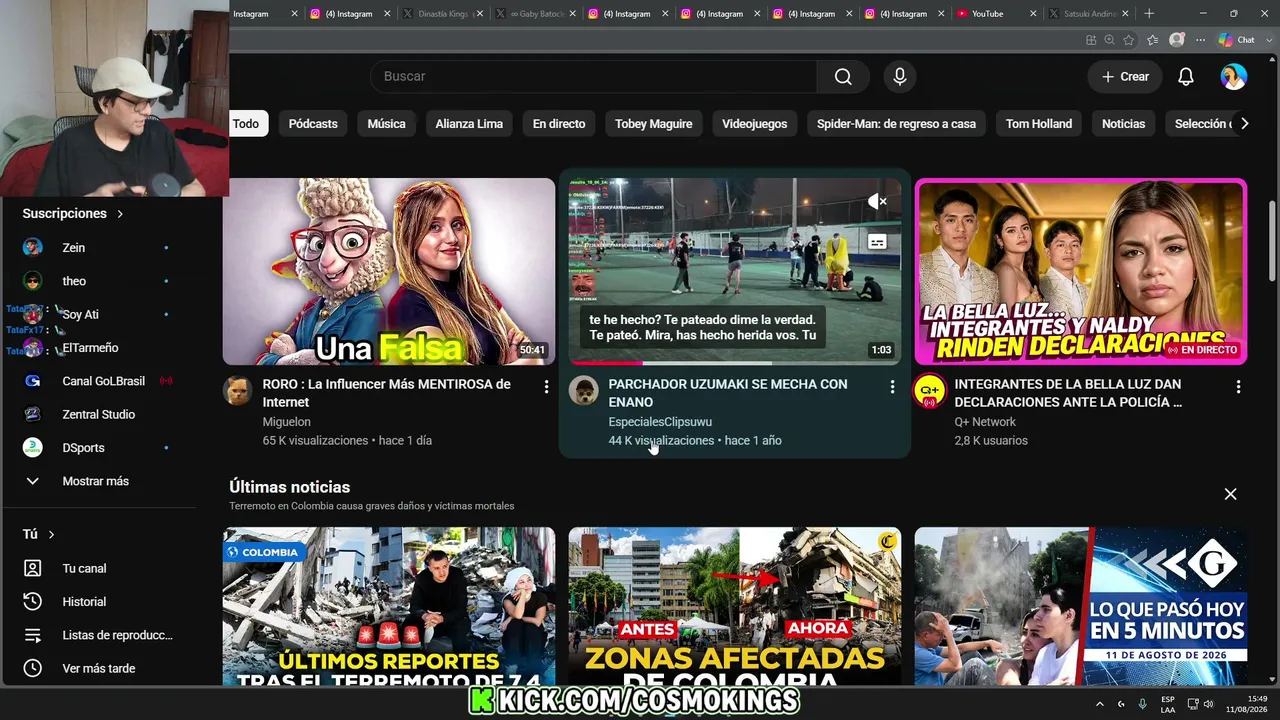Open the browser favorites list icon
1280x720 pixels.
[x=1153, y=40]
